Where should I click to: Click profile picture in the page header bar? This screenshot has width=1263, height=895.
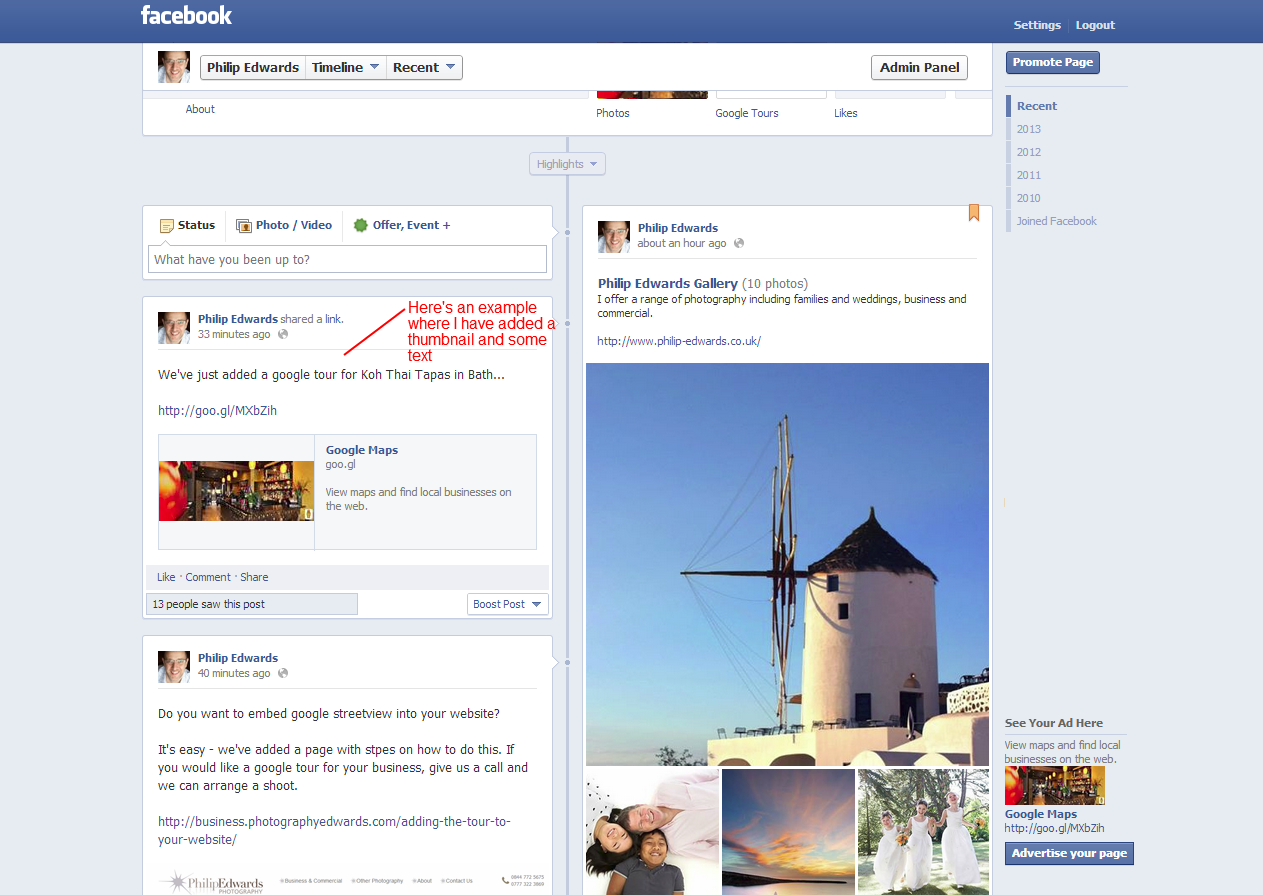(x=174, y=67)
